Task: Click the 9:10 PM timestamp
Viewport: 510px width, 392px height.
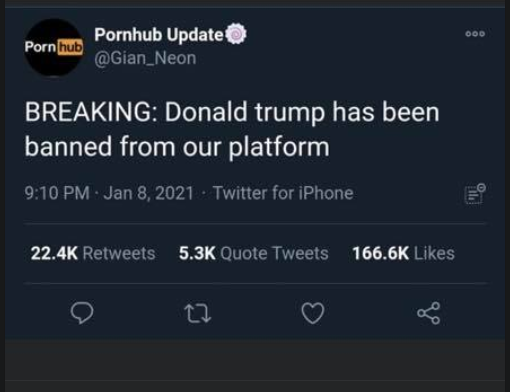Action: pyautogui.click(x=57, y=193)
